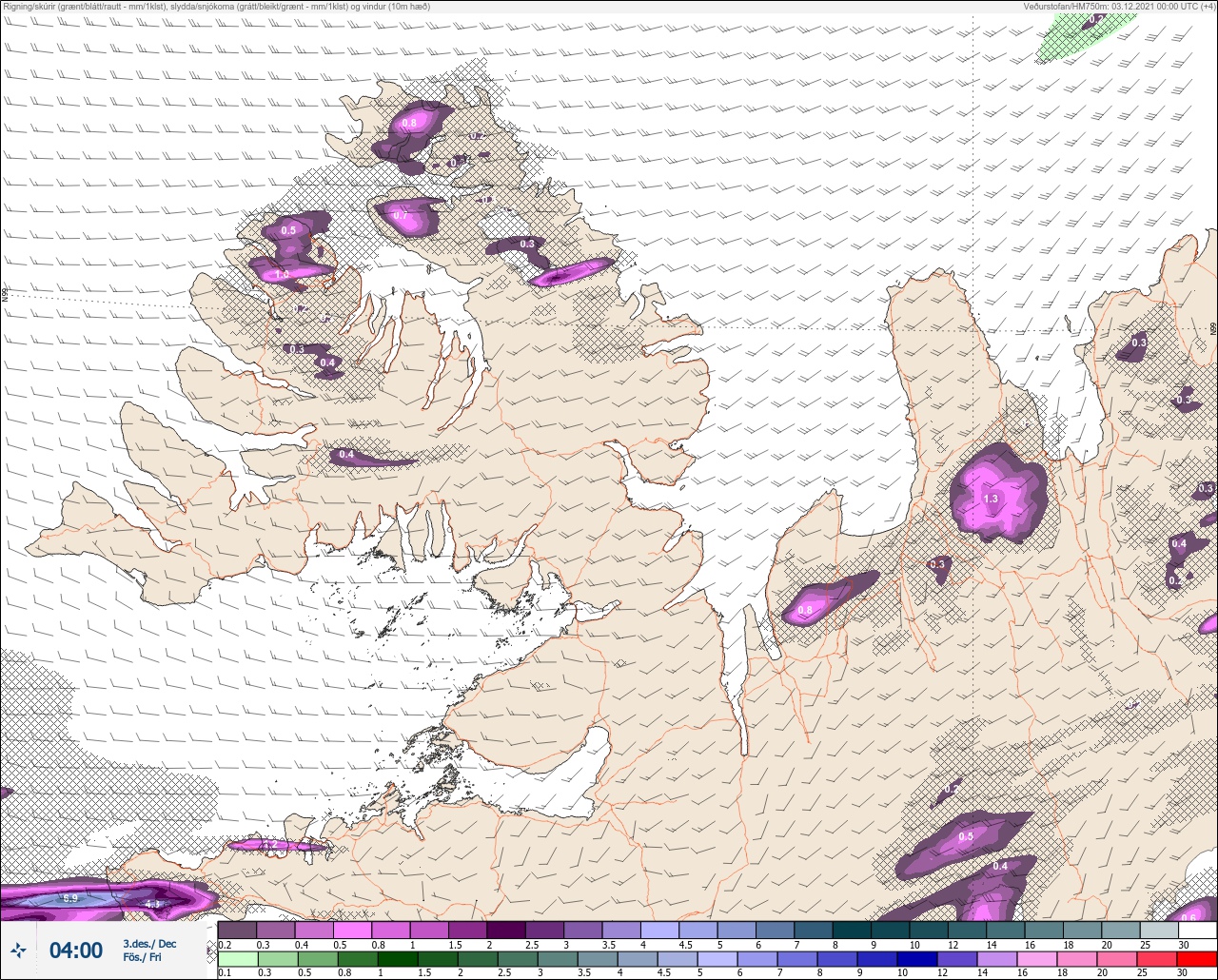
Task: Select the upper legend swatch between 0.5 and 0.8
Action: pos(352,930)
